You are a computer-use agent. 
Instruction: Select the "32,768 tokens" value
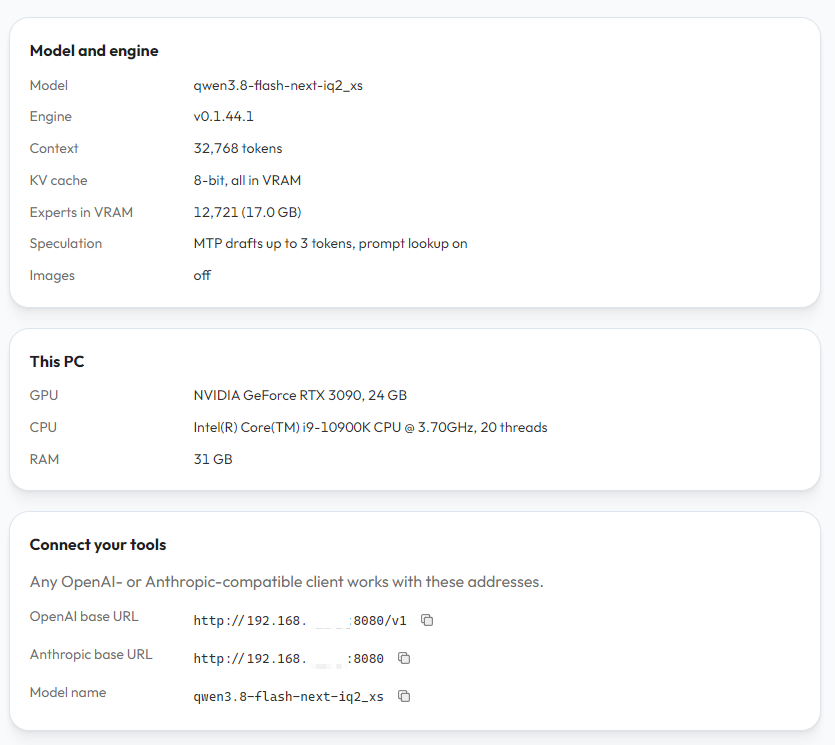click(238, 148)
